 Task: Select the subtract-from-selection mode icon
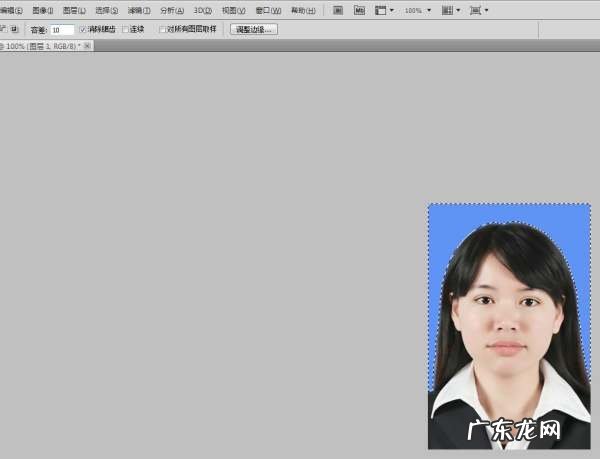click(3, 29)
